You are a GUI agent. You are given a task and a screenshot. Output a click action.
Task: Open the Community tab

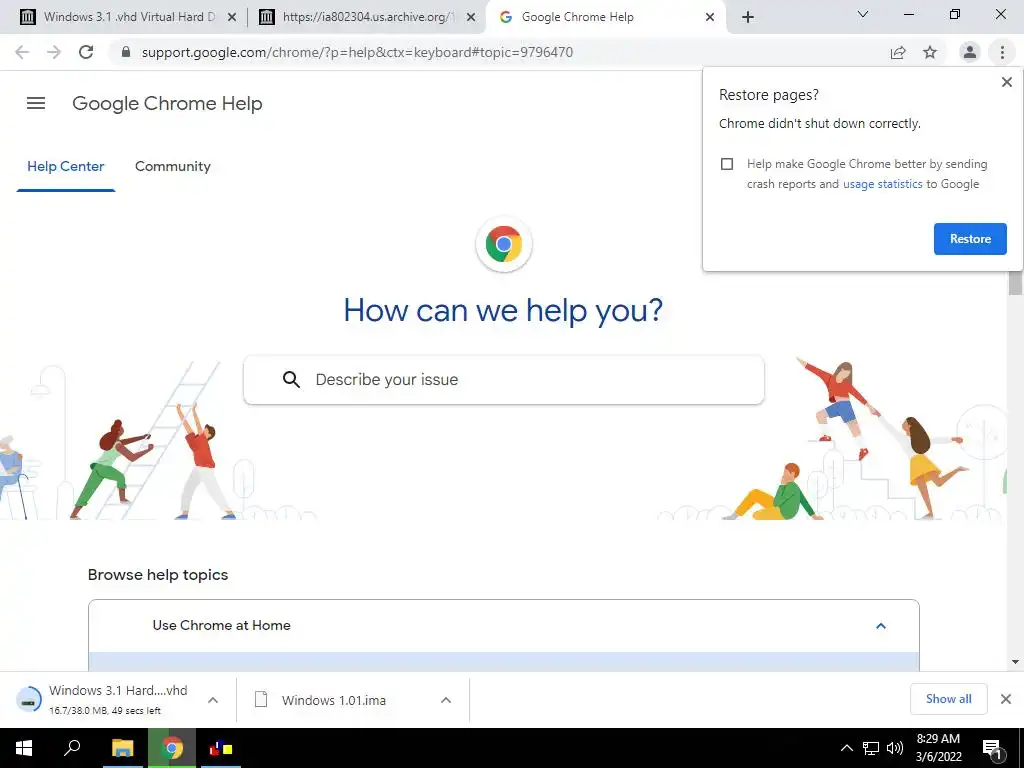tap(172, 167)
